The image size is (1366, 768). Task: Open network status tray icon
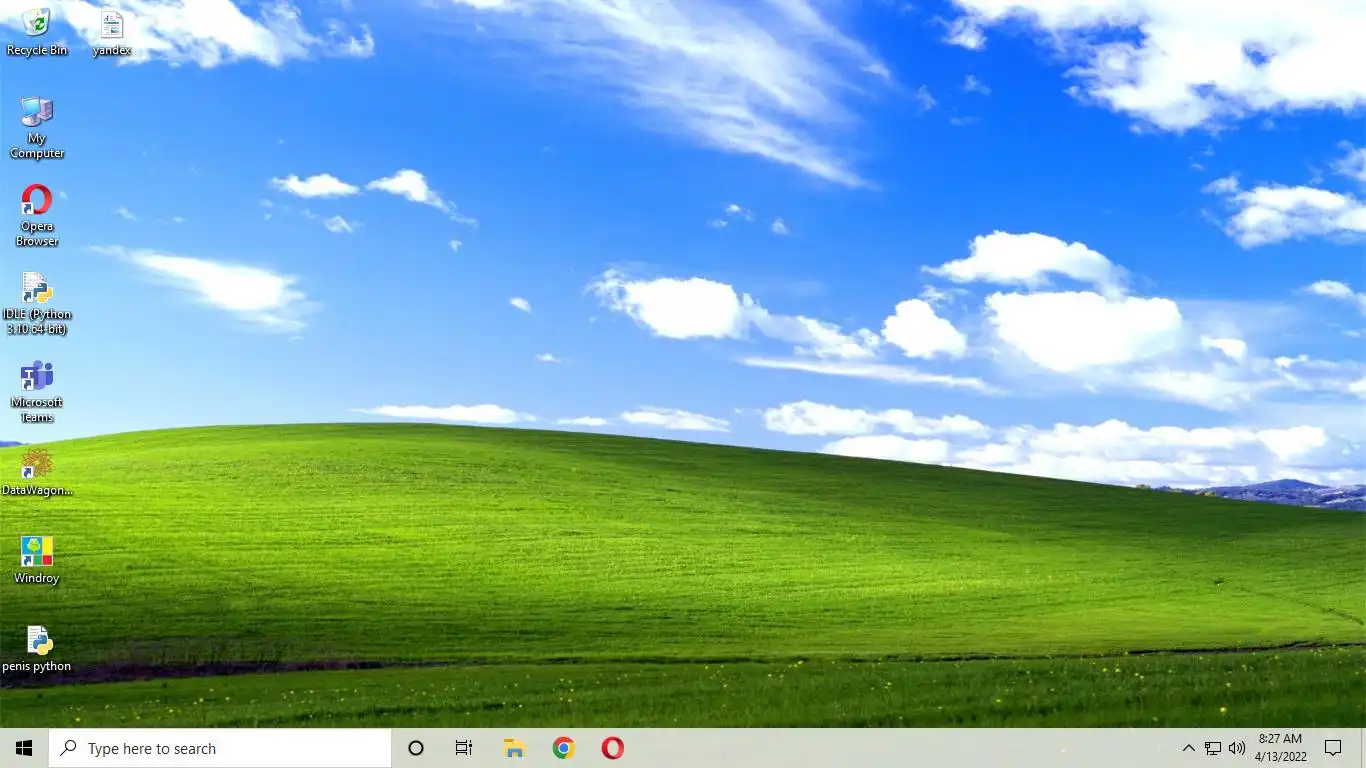click(x=1212, y=748)
